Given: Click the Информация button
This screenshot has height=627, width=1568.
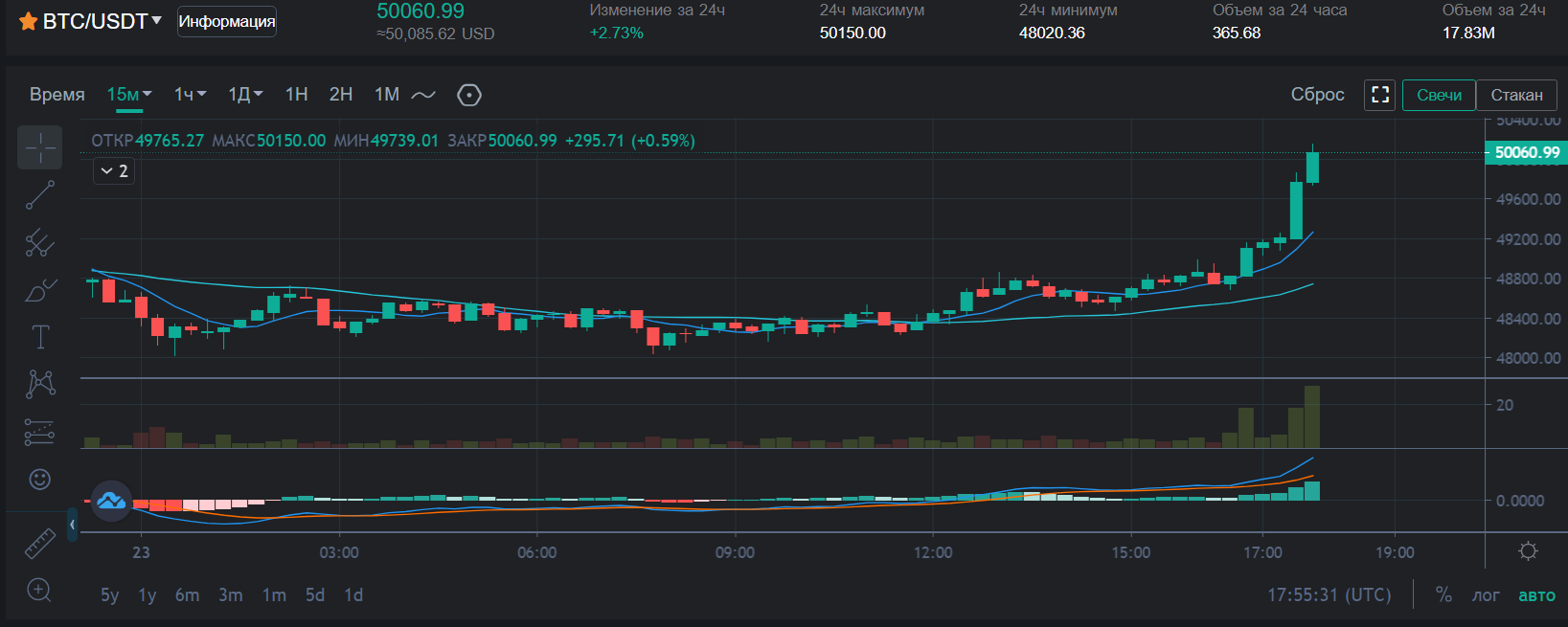Looking at the screenshot, I should coord(227,21).
